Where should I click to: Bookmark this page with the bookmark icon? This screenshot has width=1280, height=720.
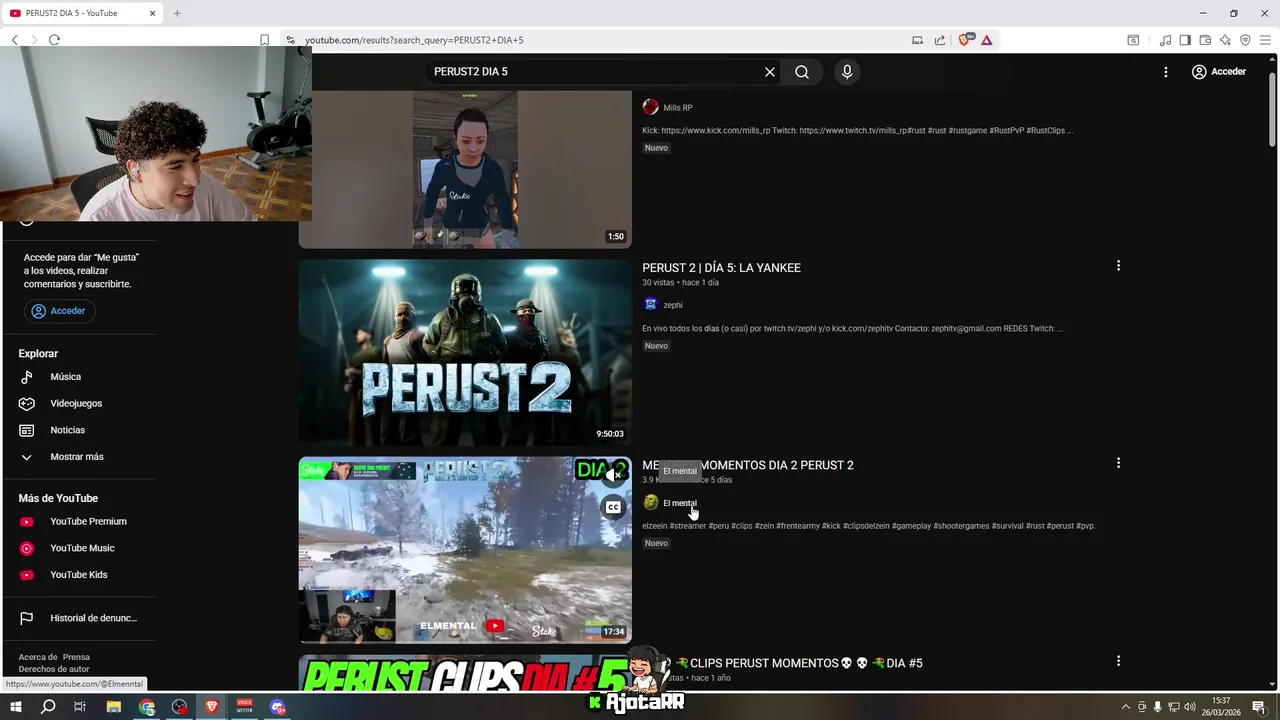[264, 40]
